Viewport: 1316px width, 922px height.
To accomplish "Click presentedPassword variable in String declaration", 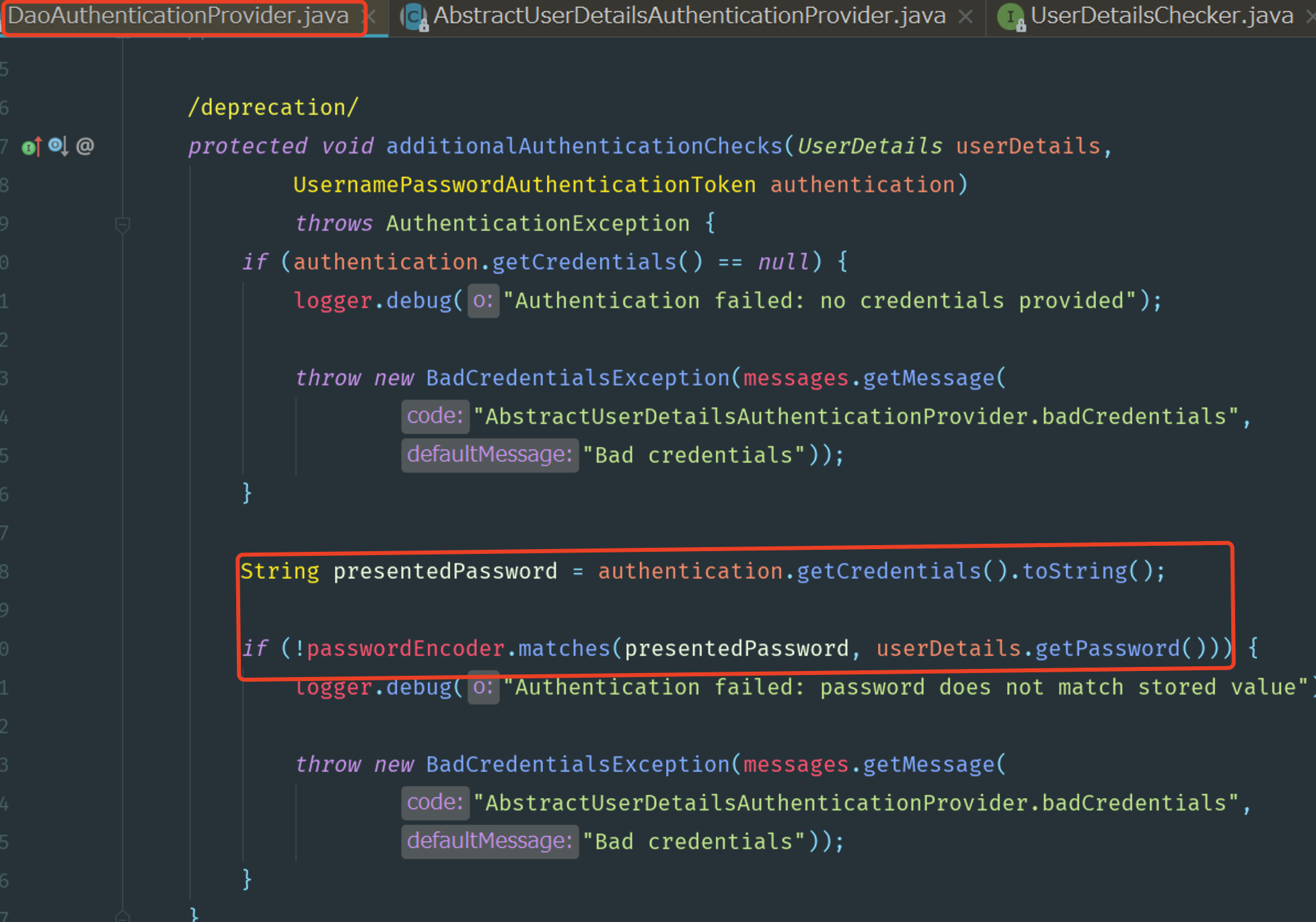I will point(445,571).
